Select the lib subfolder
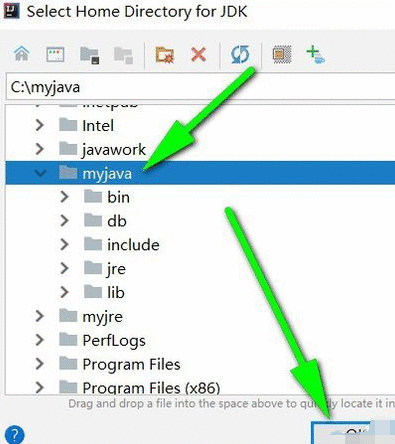The image size is (395, 444). [200, 292]
